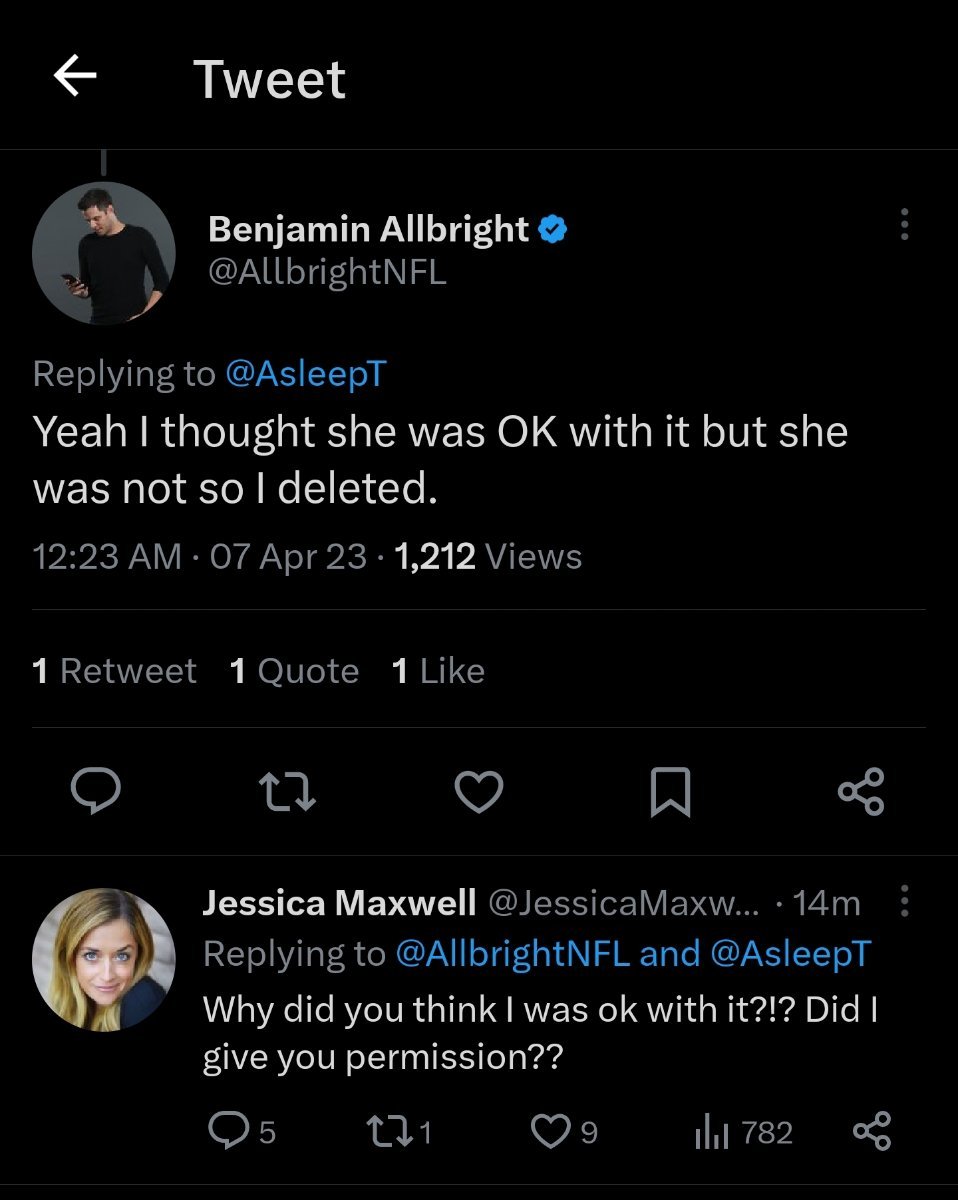Reply to Benjamin Allbright's tweet

[x=96, y=793]
